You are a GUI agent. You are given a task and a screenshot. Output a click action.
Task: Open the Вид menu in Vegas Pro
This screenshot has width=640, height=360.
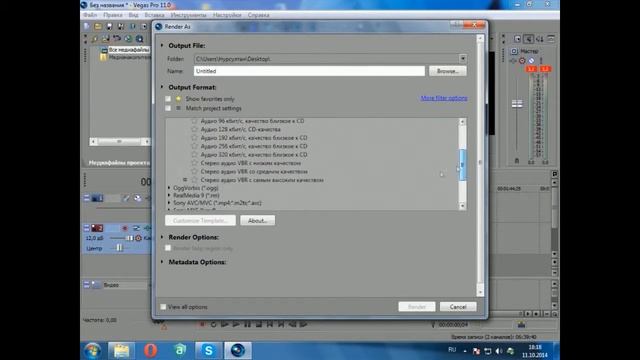coord(133,15)
